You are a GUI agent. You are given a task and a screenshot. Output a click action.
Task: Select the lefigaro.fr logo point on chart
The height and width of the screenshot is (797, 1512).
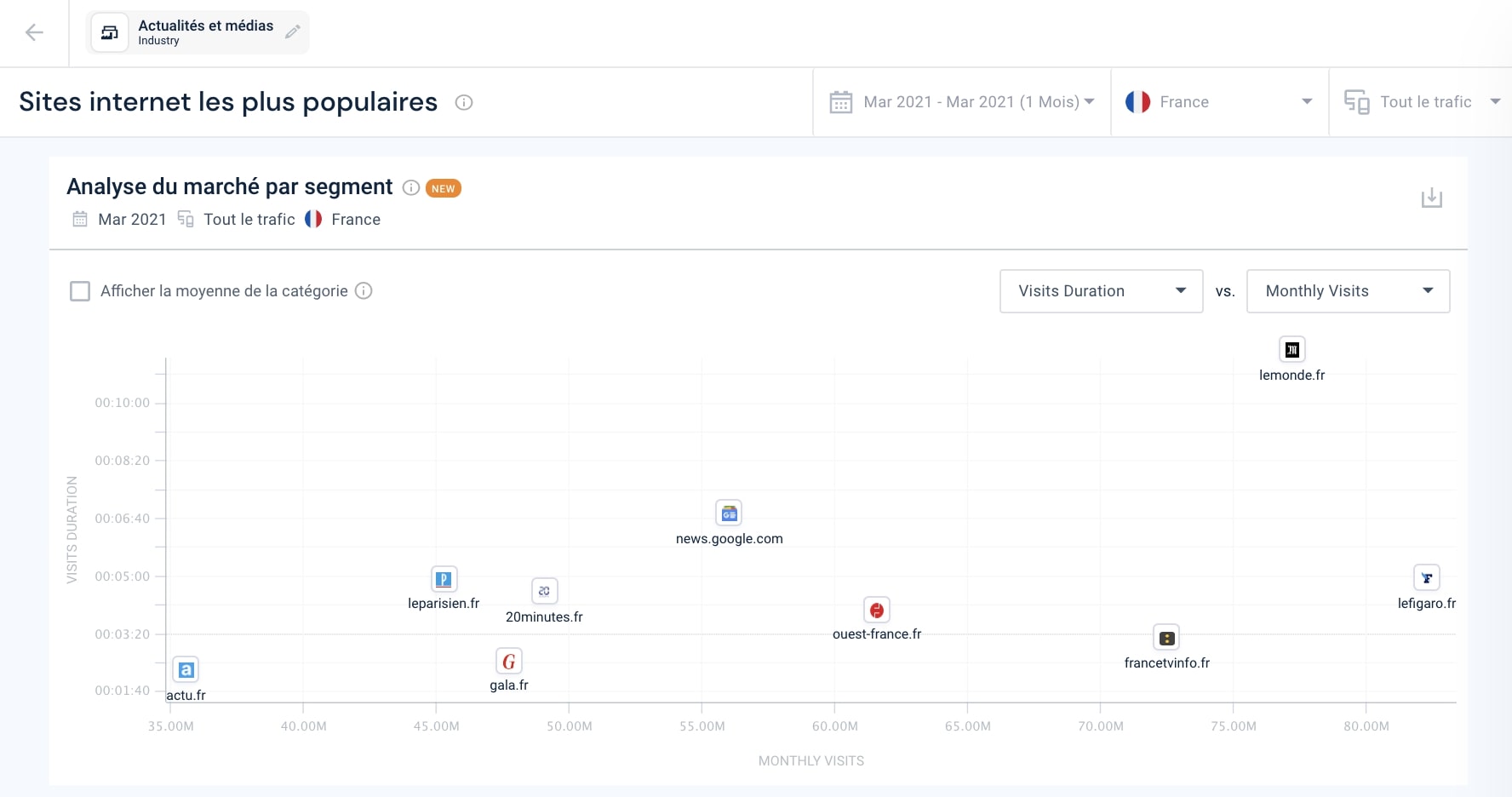[x=1427, y=578]
